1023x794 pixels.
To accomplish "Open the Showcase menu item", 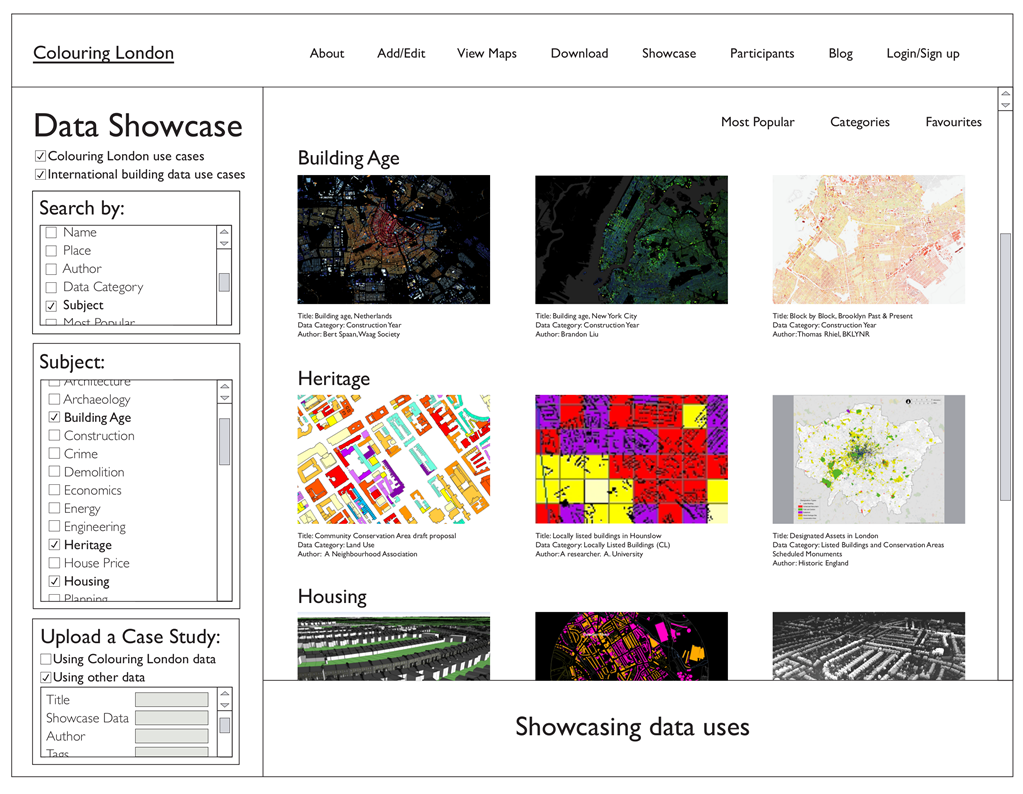I will [x=668, y=54].
